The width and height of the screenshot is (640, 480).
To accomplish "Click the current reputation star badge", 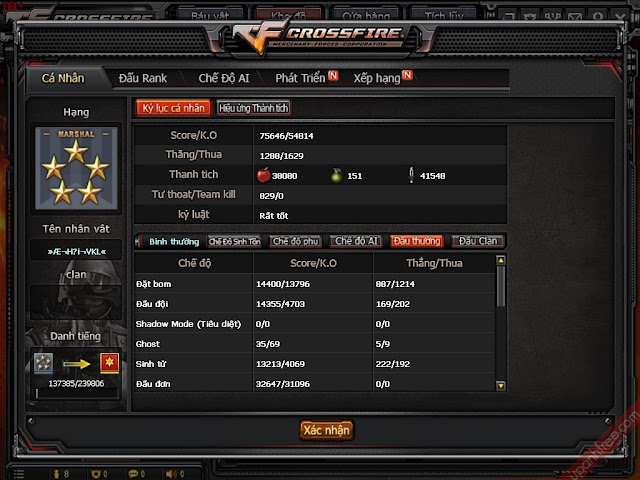I will pos(43,362).
